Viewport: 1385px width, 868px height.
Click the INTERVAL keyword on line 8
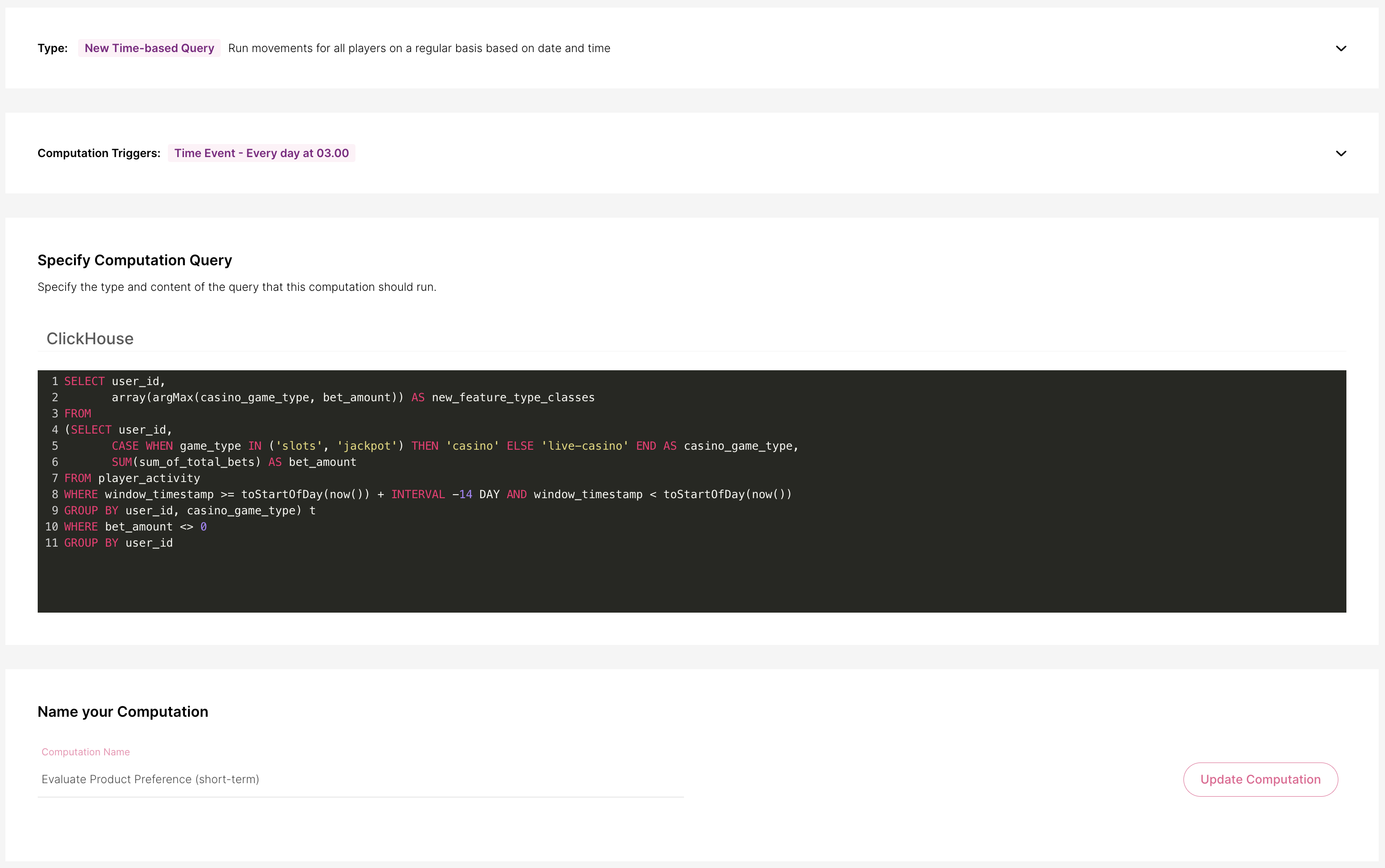pos(417,494)
